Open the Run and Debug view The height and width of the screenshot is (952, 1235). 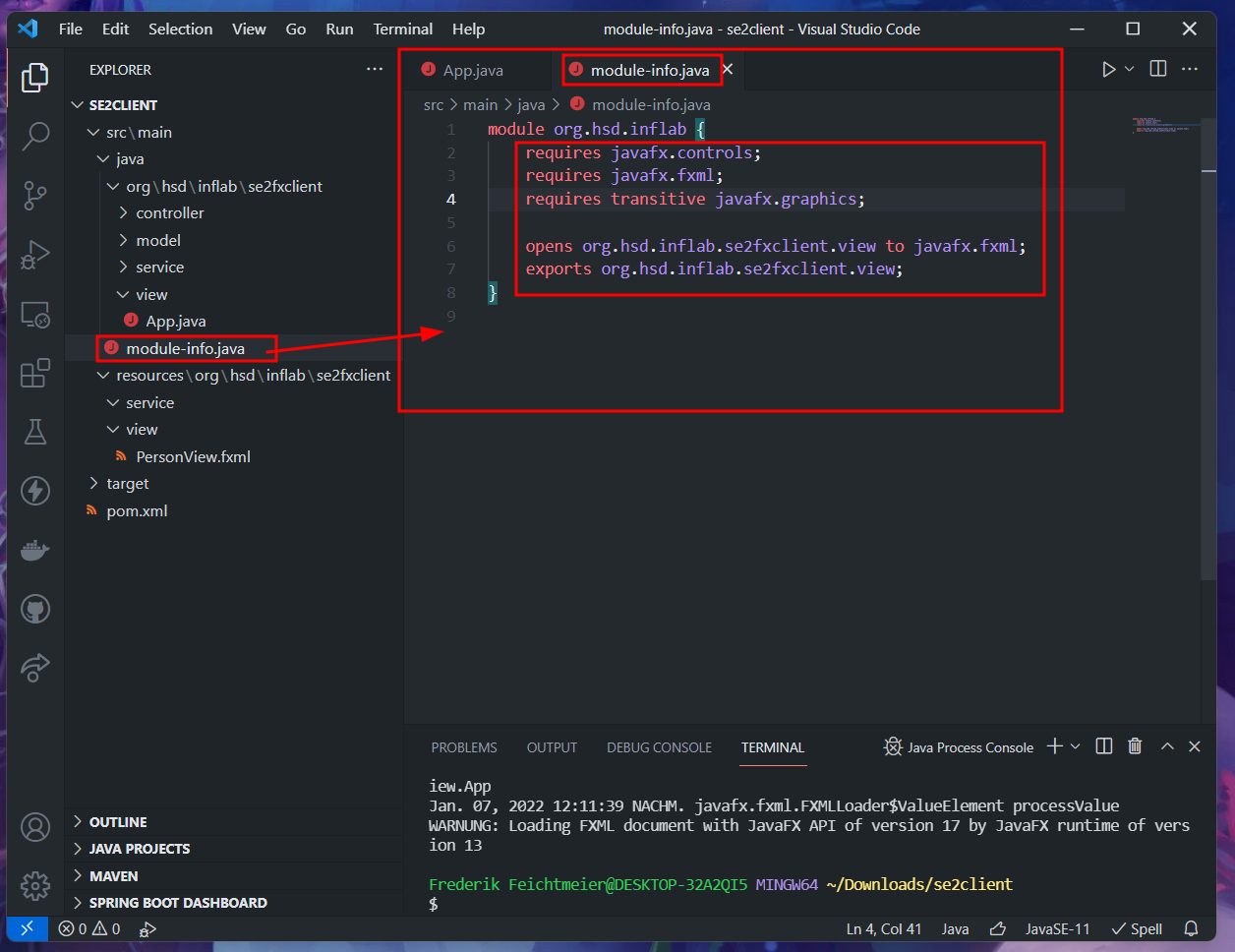coord(35,254)
